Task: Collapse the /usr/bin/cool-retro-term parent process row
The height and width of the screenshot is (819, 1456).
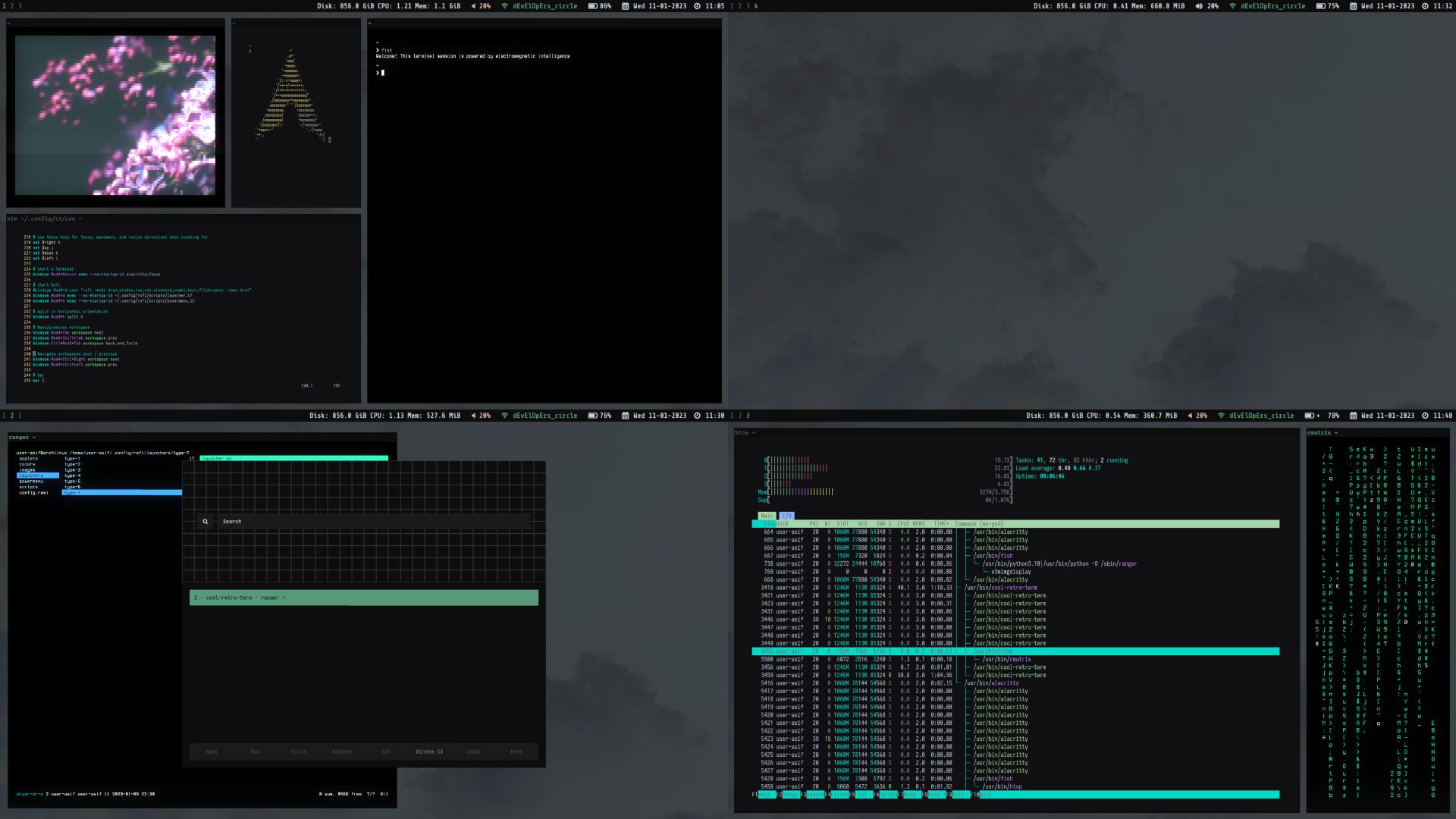Action: [x=1001, y=588]
